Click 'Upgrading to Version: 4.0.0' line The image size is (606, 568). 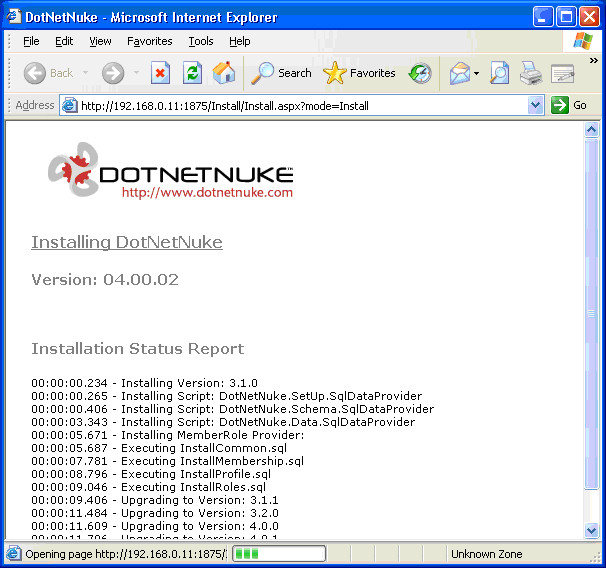(155, 526)
